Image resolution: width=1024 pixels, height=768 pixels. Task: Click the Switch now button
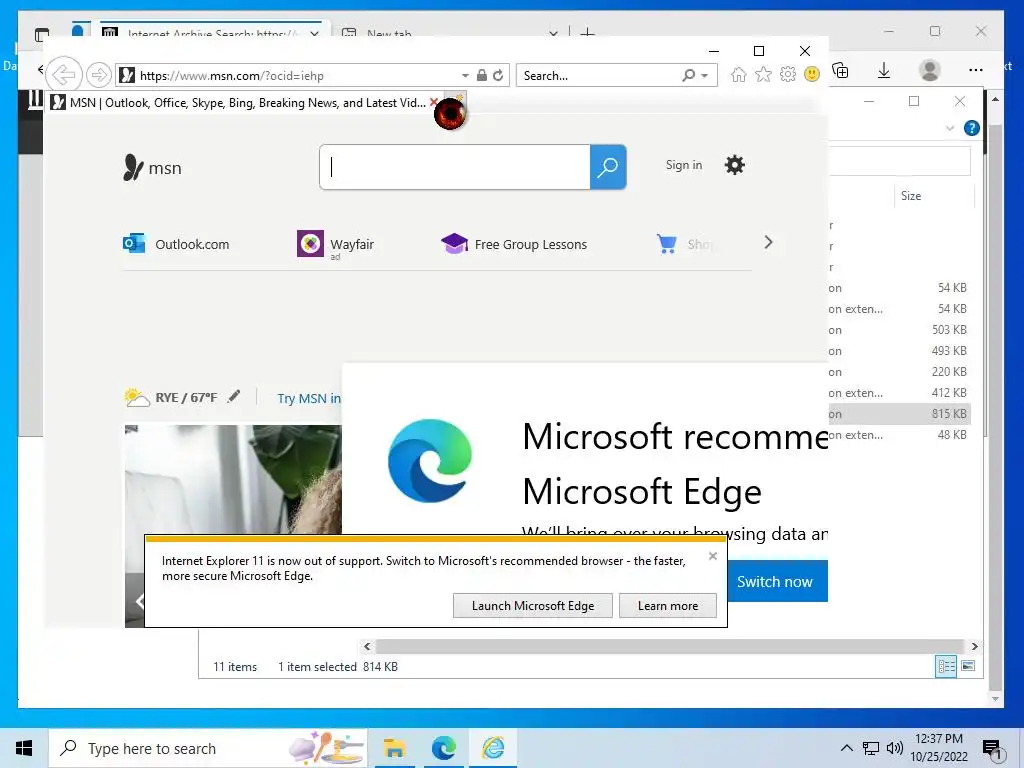(x=775, y=581)
